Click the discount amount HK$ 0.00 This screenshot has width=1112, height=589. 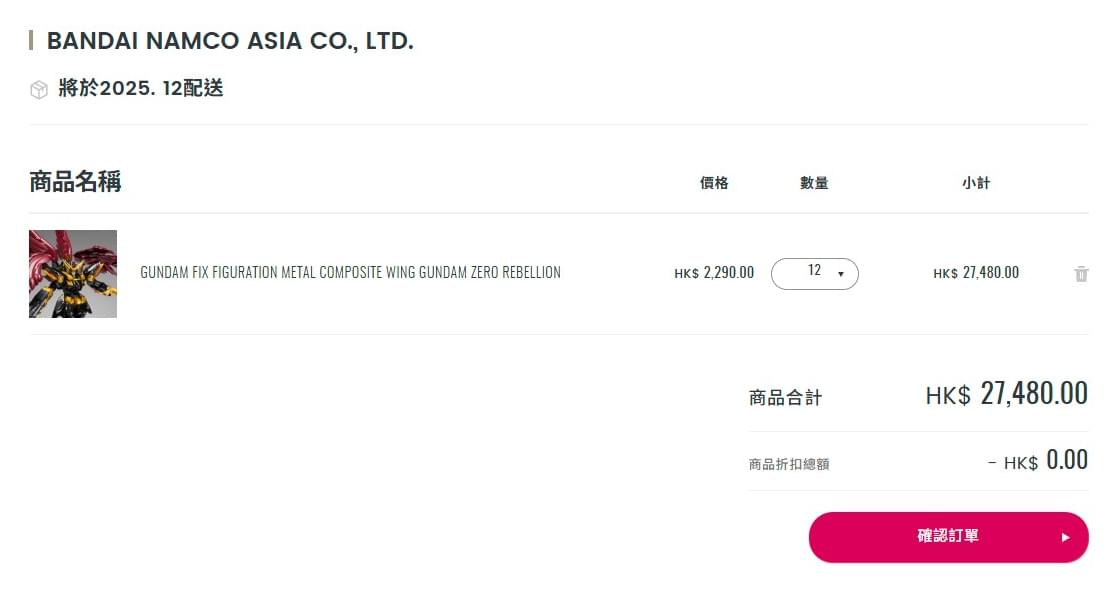pyautogui.click(x=1038, y=461)
